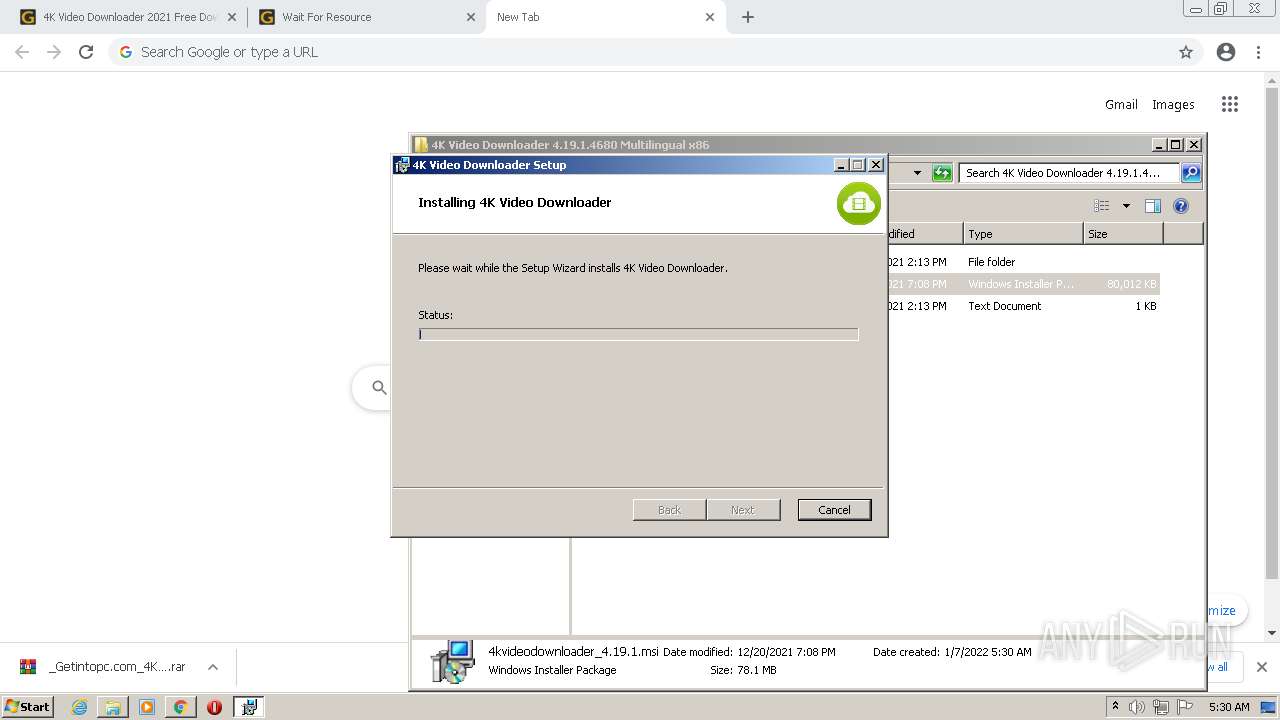The image size is (1280, 720).
Task: Click the installation status progress bar
Action: tap(638, 334)
